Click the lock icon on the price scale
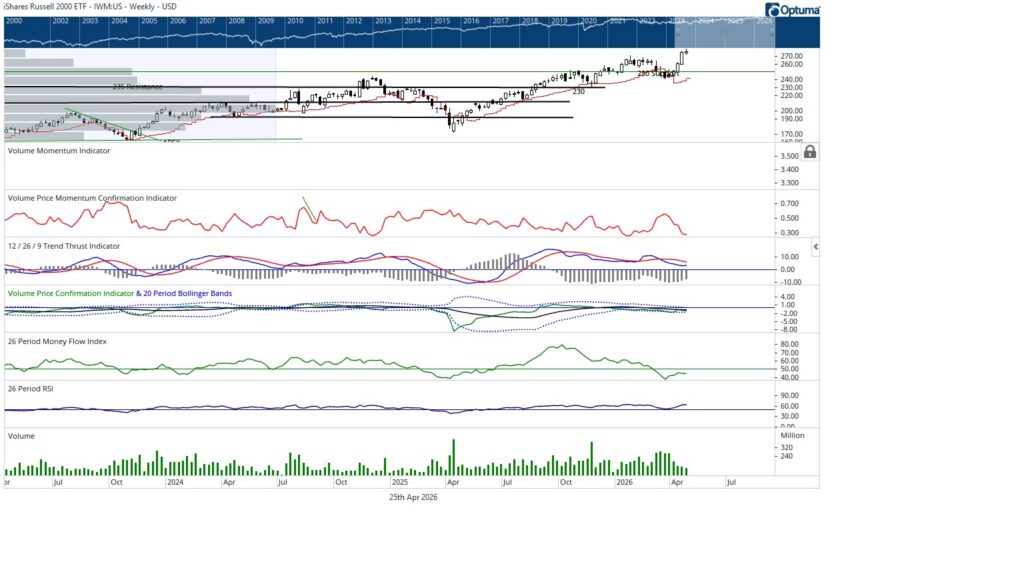 pos(810,152)
